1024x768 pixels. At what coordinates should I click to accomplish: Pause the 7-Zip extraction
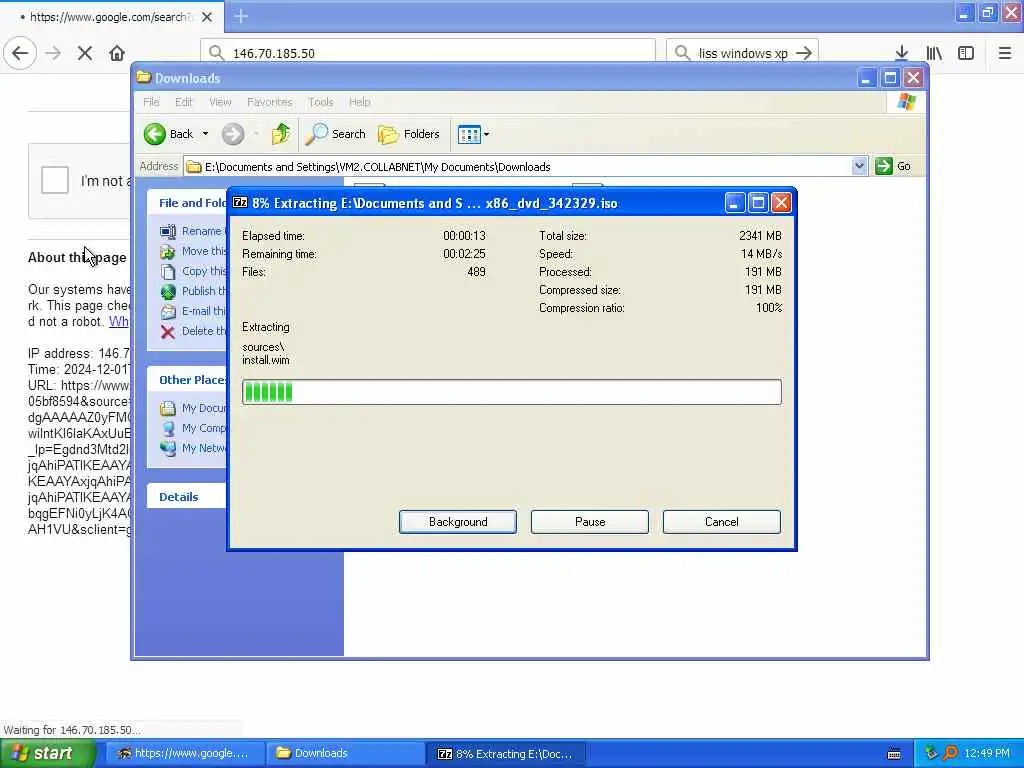(x=590, y=522)
